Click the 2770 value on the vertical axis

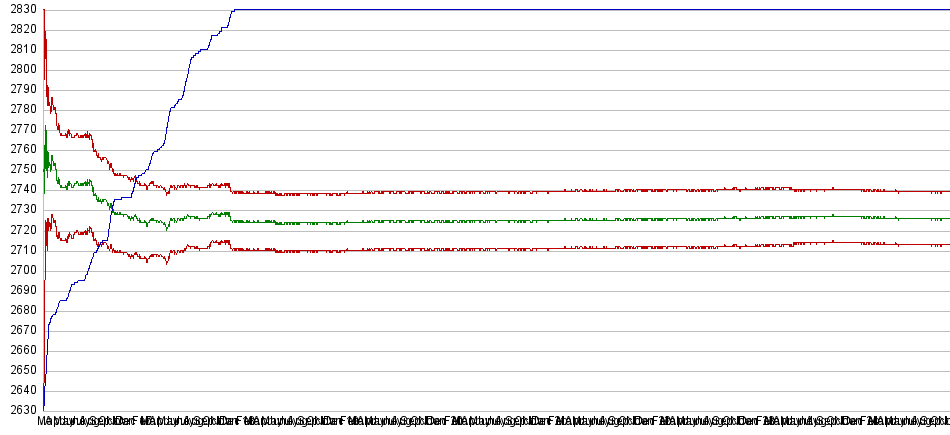click(x=19, y=129)
